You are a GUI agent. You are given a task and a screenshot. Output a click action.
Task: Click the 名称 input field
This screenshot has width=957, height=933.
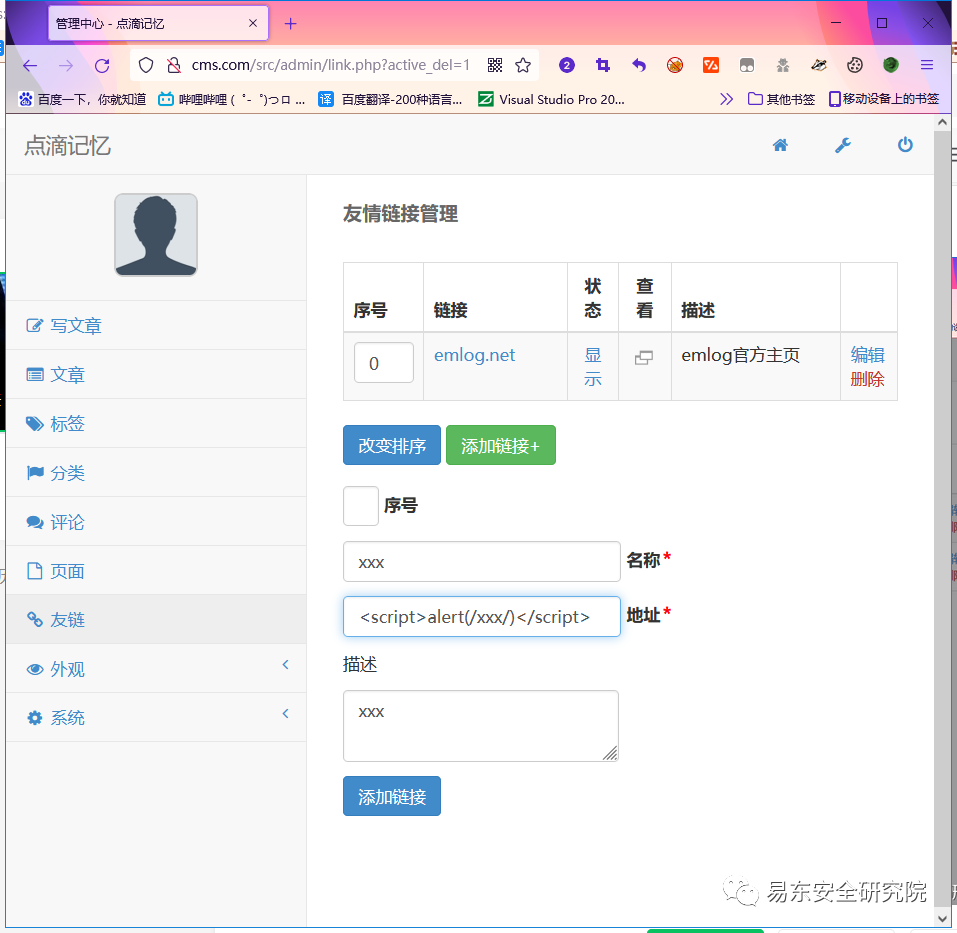(482, 562)
